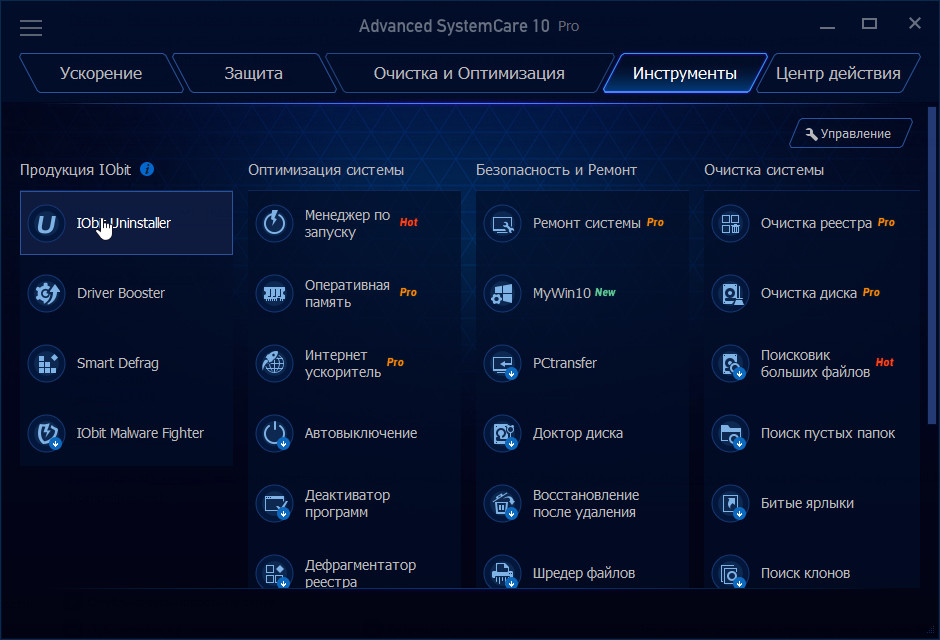Open Smart Defrag via its label
Viewport: 940px width, 640px height.
pyautogui.click(x=118, y=363)
